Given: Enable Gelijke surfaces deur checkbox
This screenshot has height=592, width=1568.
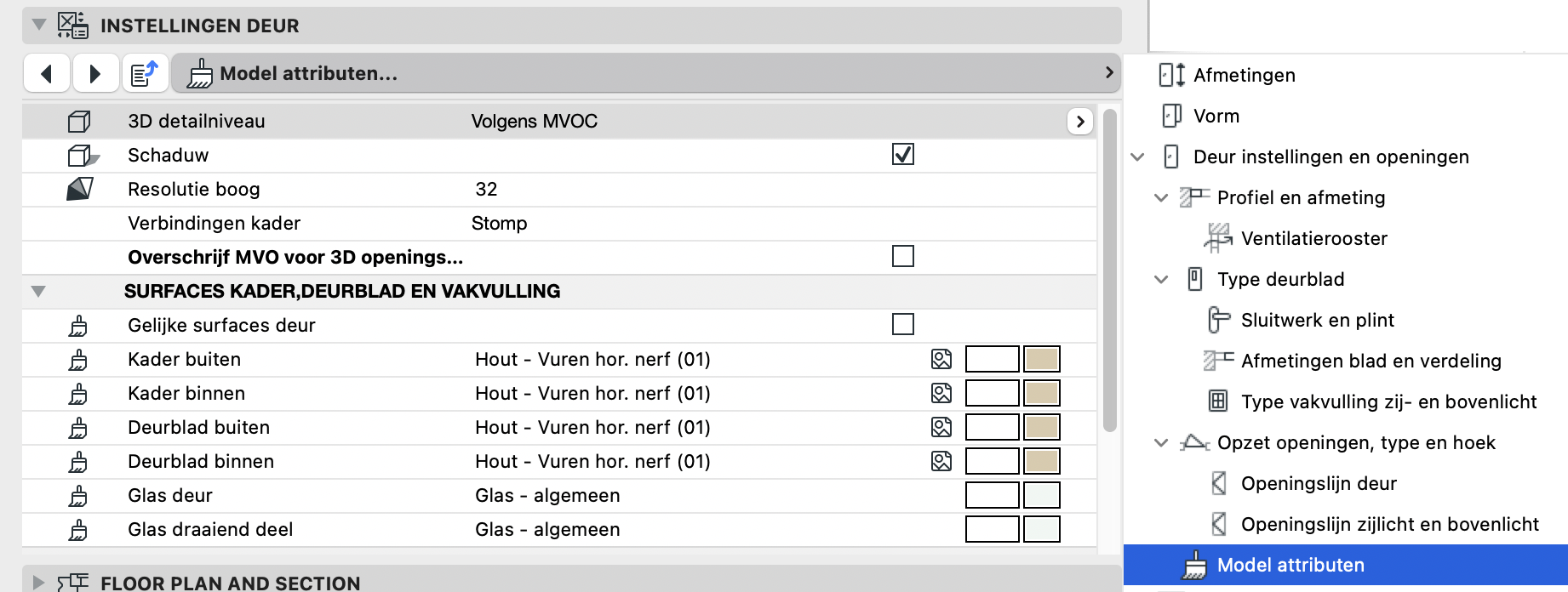Looking at the screenshot, I should tap(903, 324).
